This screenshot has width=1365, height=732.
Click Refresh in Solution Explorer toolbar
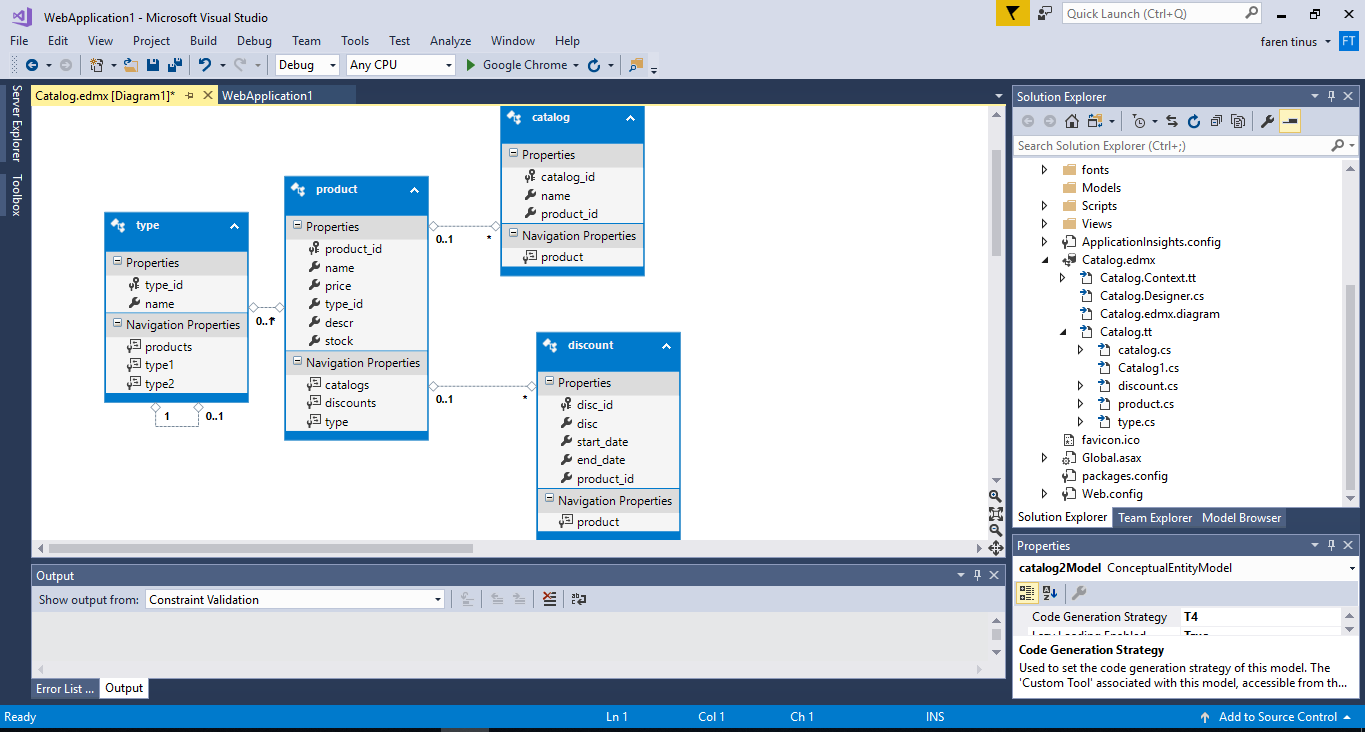coord(1194,120)
